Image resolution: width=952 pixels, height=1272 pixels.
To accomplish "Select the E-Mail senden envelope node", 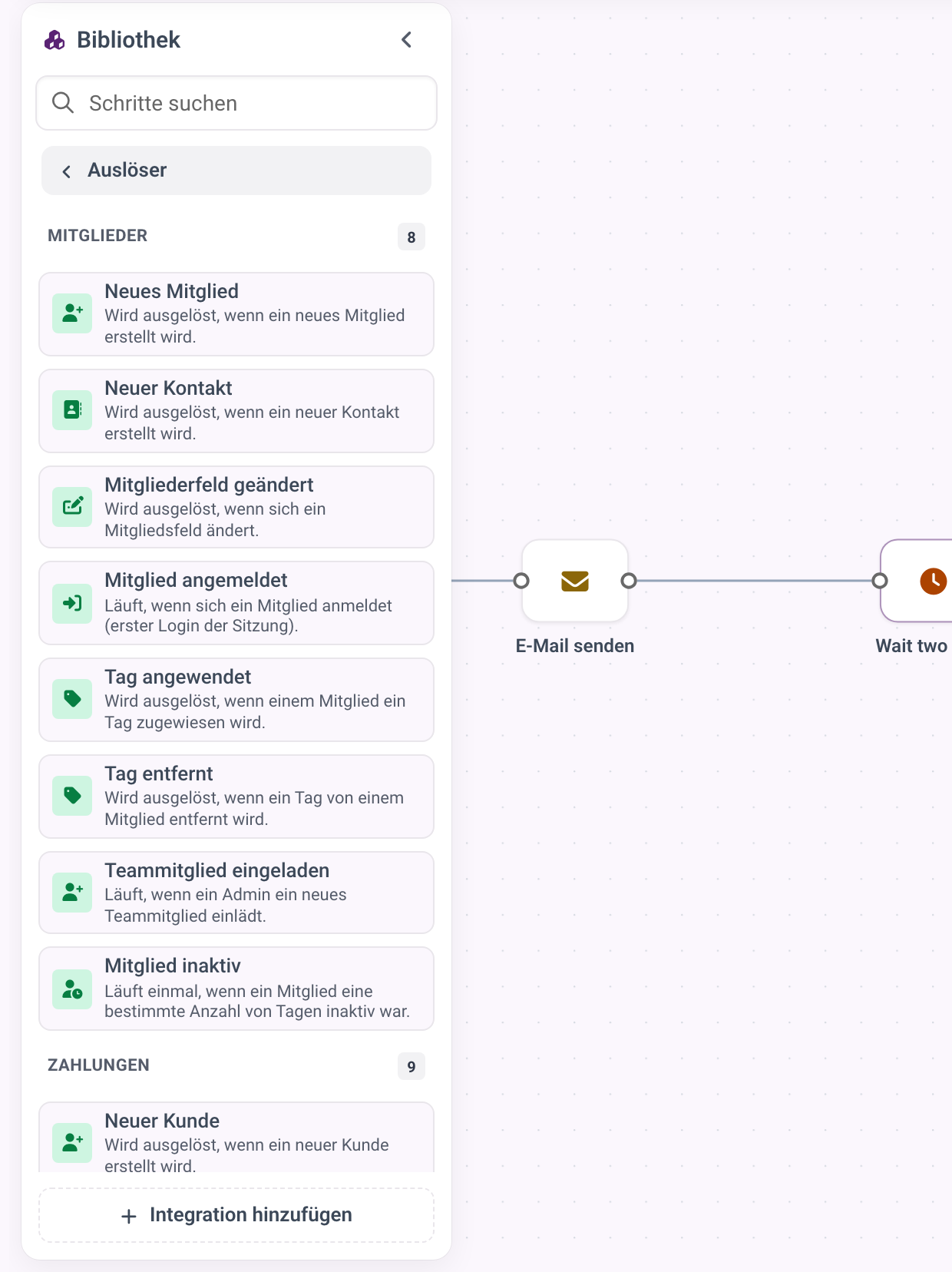I will pyautogui.click(x=575, y=581).
